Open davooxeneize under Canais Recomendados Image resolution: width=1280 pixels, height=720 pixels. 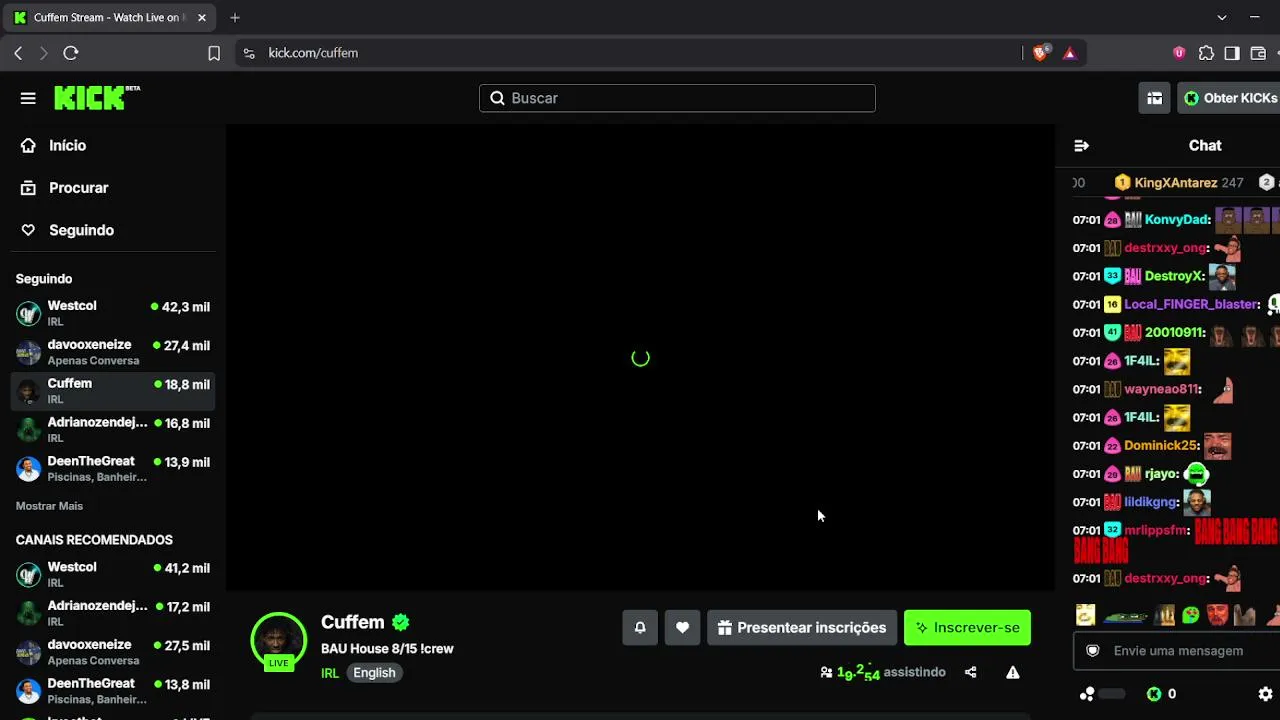coord(113,652)
